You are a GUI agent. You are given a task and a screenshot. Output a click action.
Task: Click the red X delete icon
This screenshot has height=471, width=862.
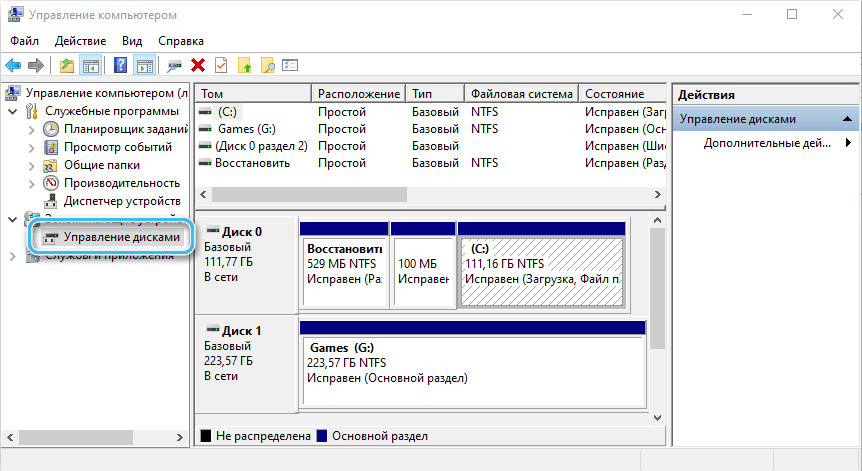coord(198,65)
